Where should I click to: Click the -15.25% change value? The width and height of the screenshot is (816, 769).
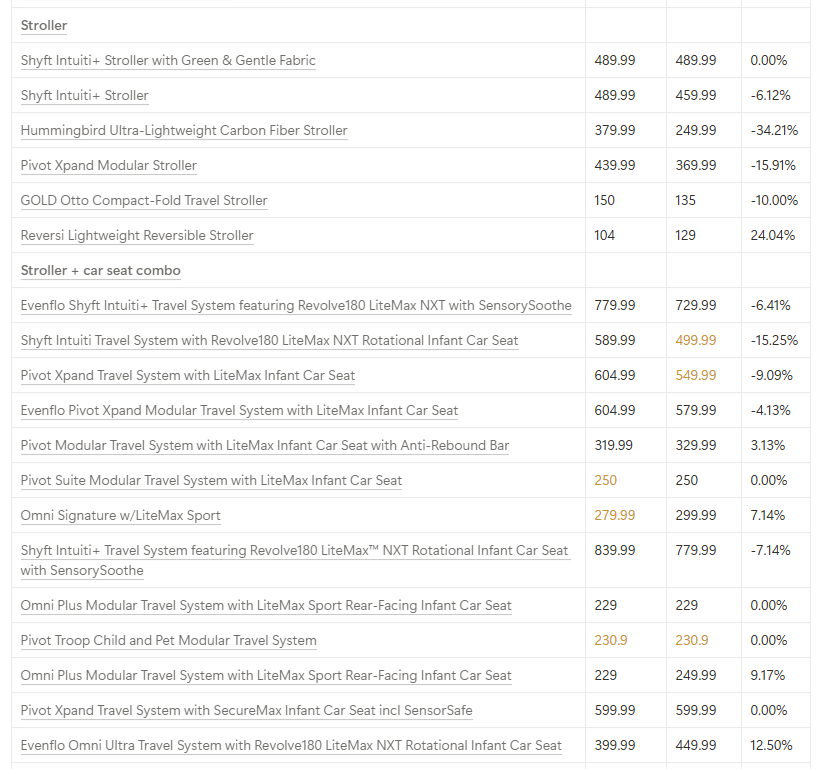pos(774,340)
